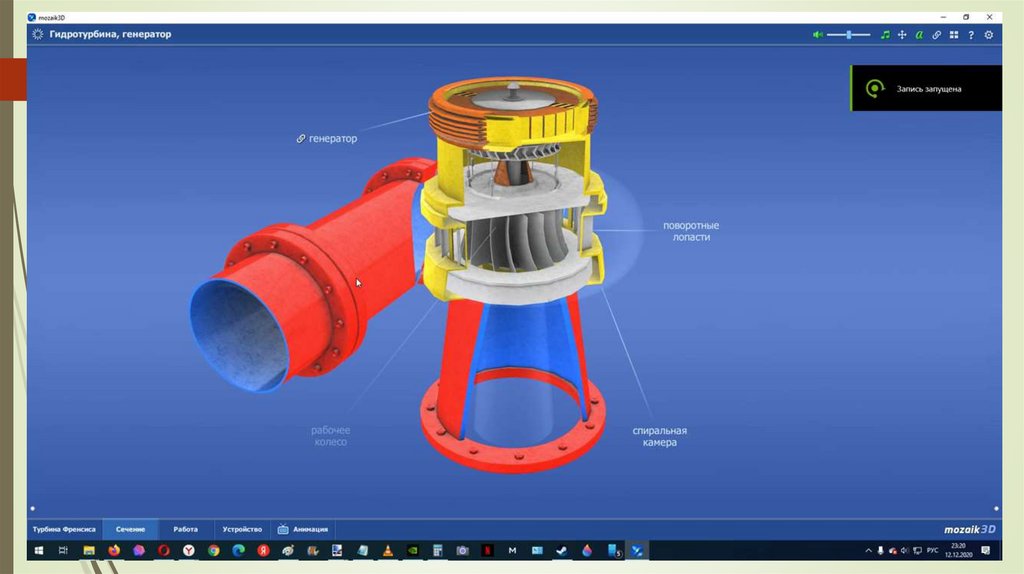
Task: Open Yandex Browser (Y icon) on the taskbar
Action: pos(188,550)
